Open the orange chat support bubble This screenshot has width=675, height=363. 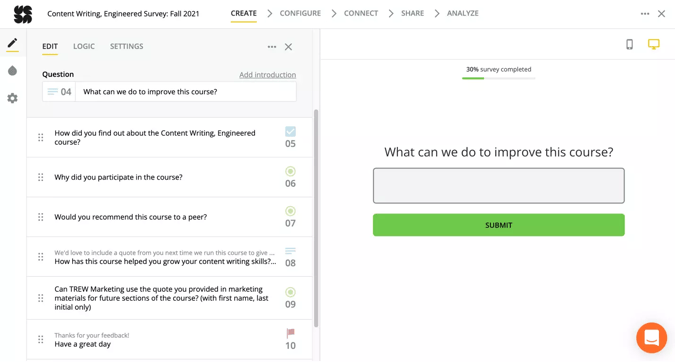pyautogui.click(x=651, y=338)
